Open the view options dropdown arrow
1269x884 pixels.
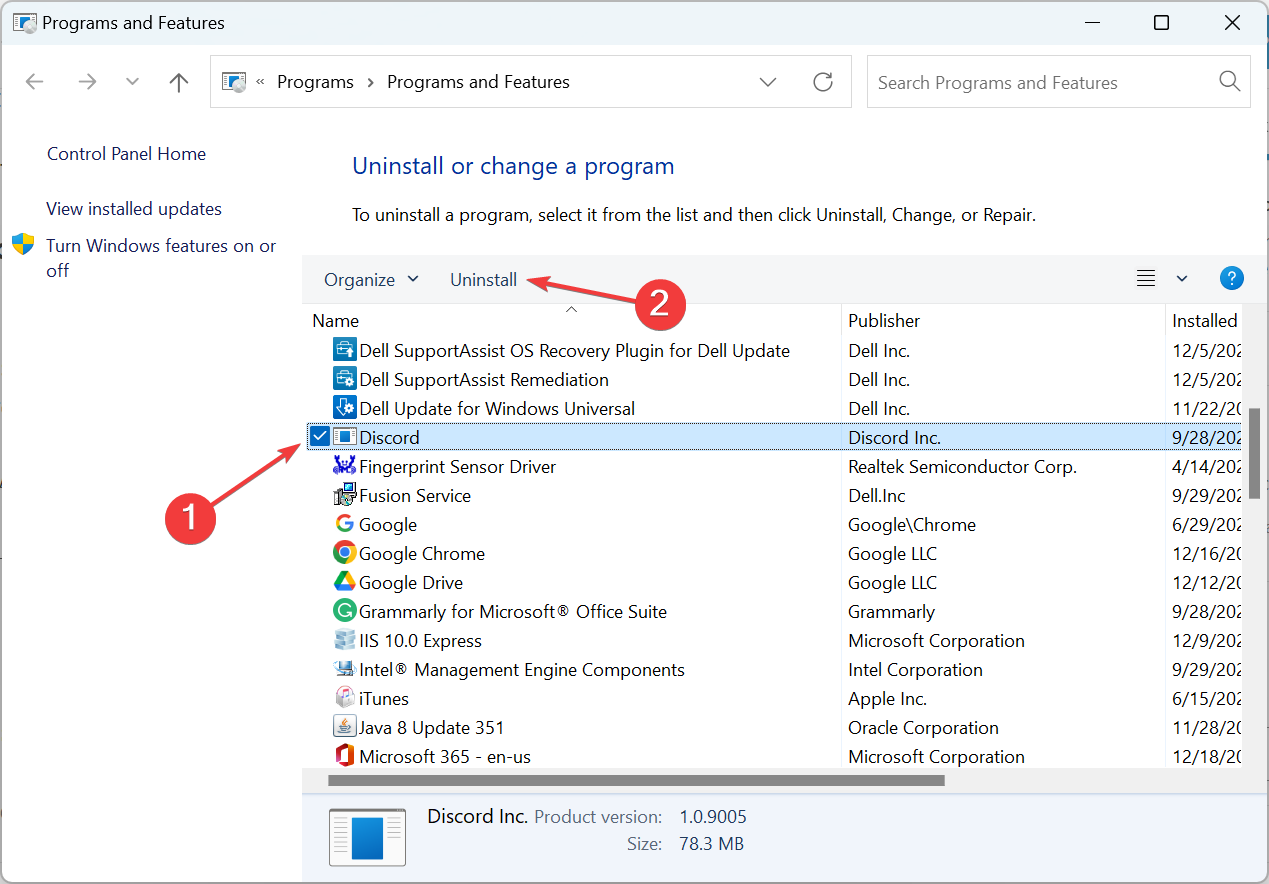pyautogui.click(x=1182, y=279)
